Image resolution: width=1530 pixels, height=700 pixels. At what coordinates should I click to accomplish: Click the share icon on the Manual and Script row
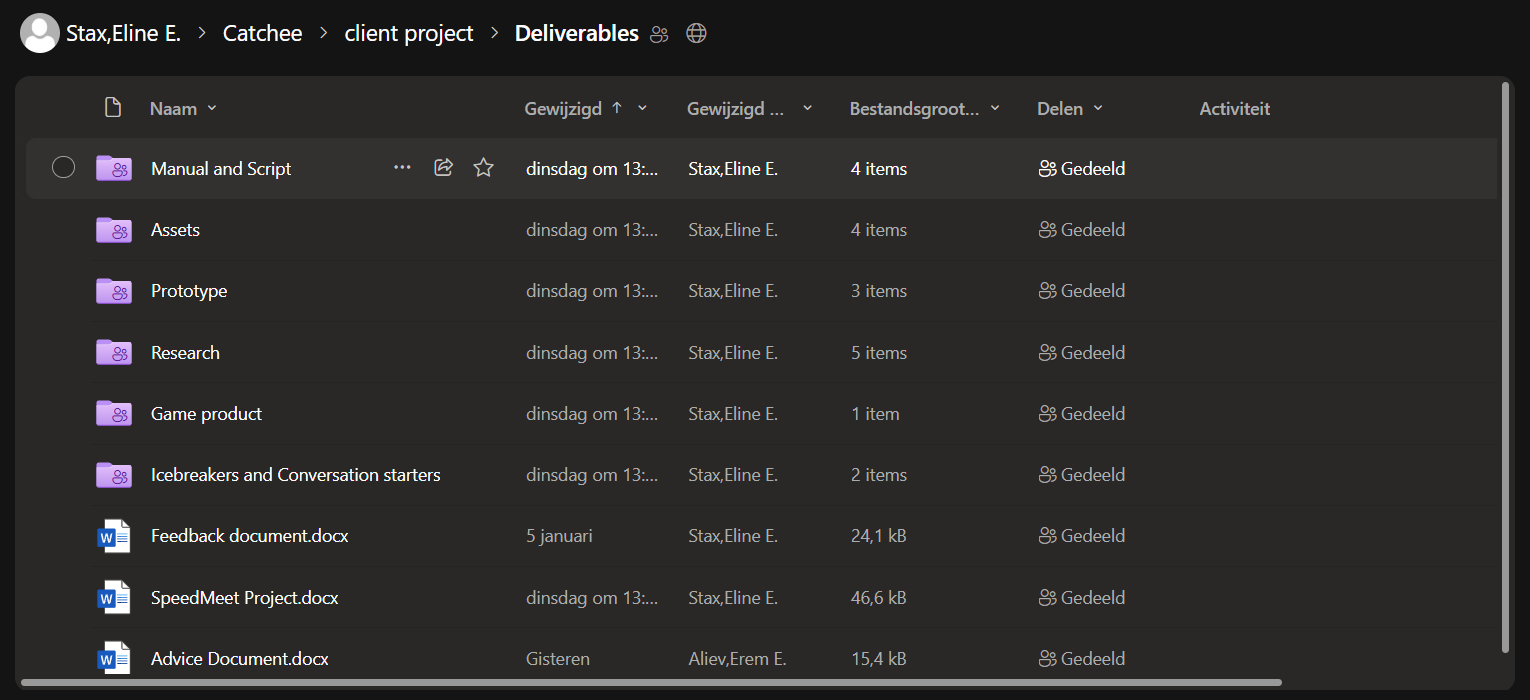pos(443,167)
